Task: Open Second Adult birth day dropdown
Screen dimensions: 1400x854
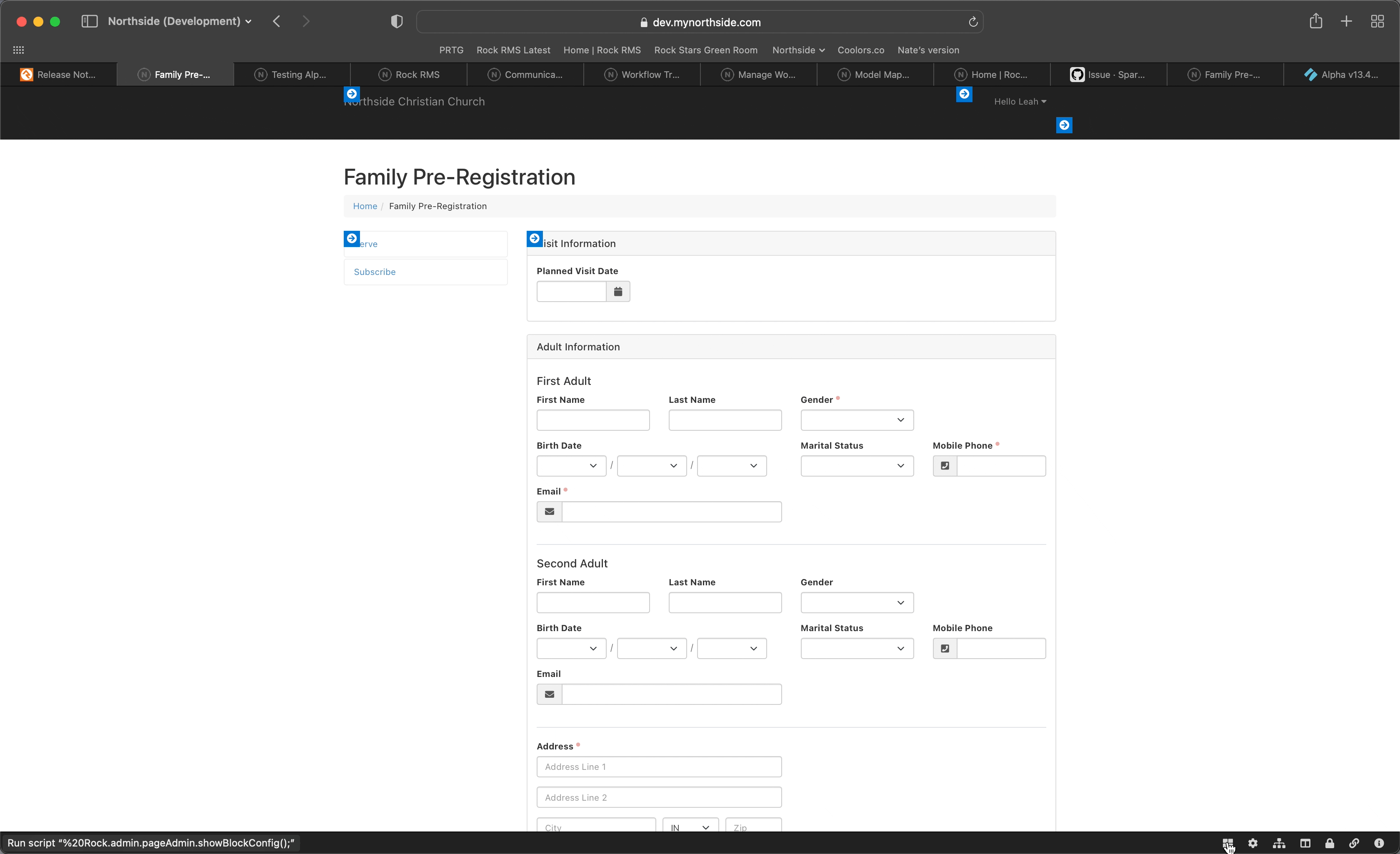Action: tap(651, 648)
